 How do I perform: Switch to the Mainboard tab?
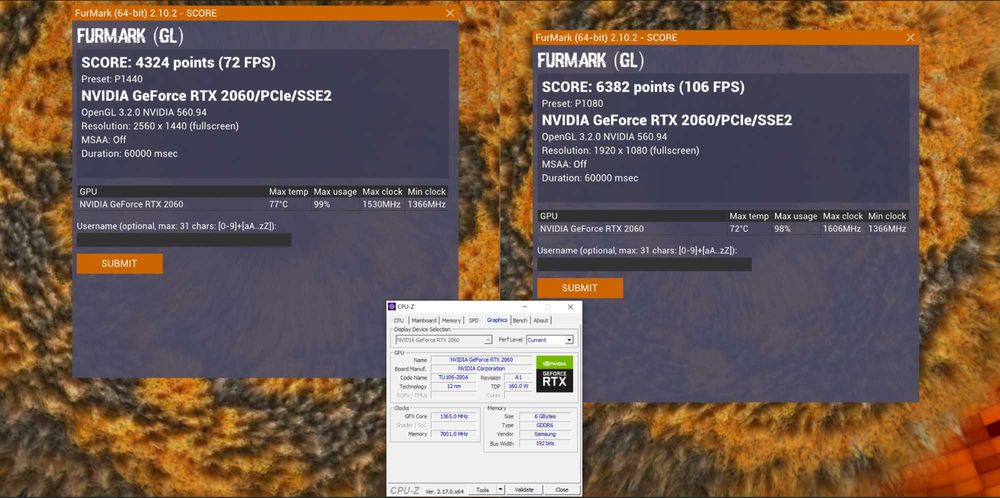point(424,321)
